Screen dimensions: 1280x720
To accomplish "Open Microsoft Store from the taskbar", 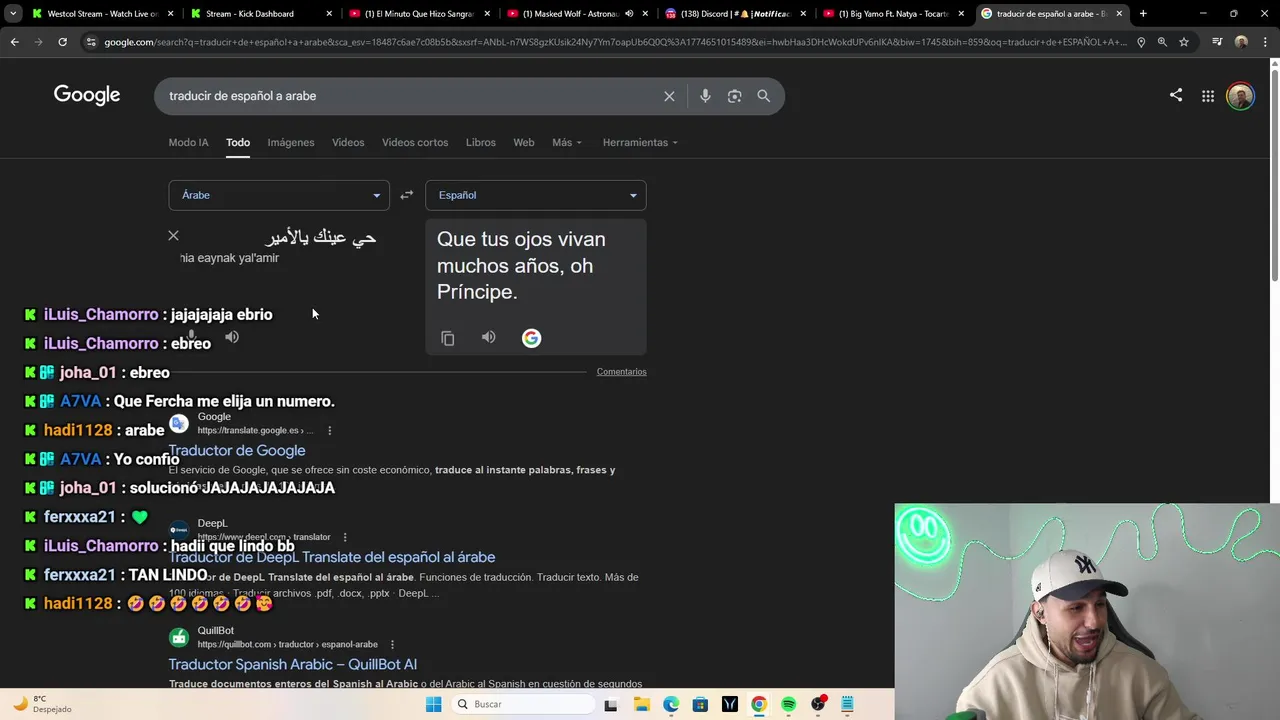I will (x=700, y=704).
